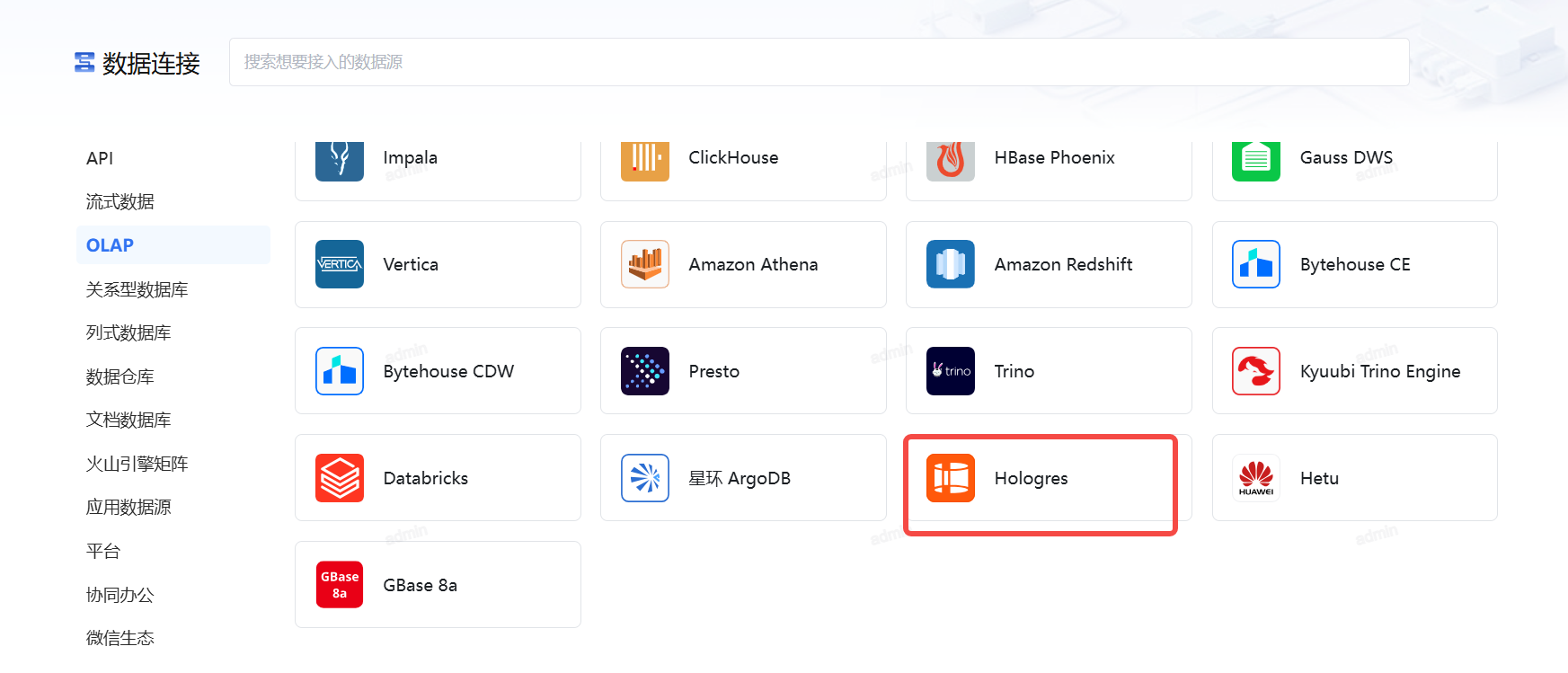This screenshot has width=1568, height=673.
Task: Go to the 数据仓库 category
Action: 120,376
